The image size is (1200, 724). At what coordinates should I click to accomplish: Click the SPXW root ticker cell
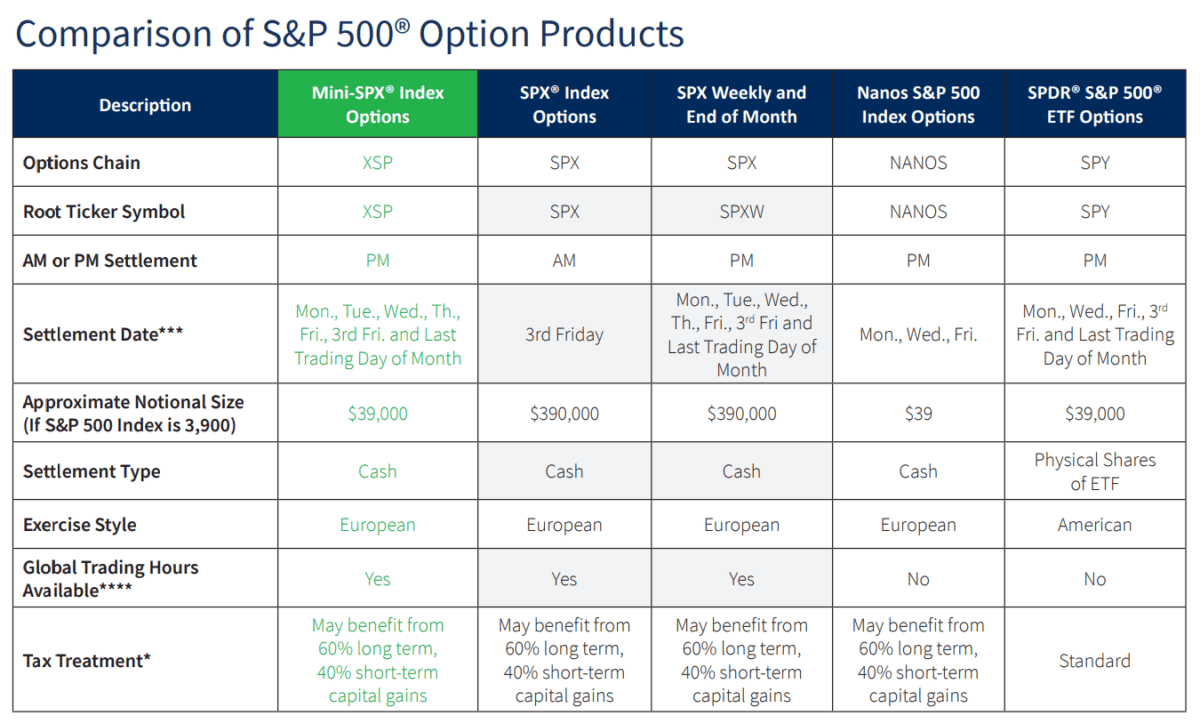point(741,211)
